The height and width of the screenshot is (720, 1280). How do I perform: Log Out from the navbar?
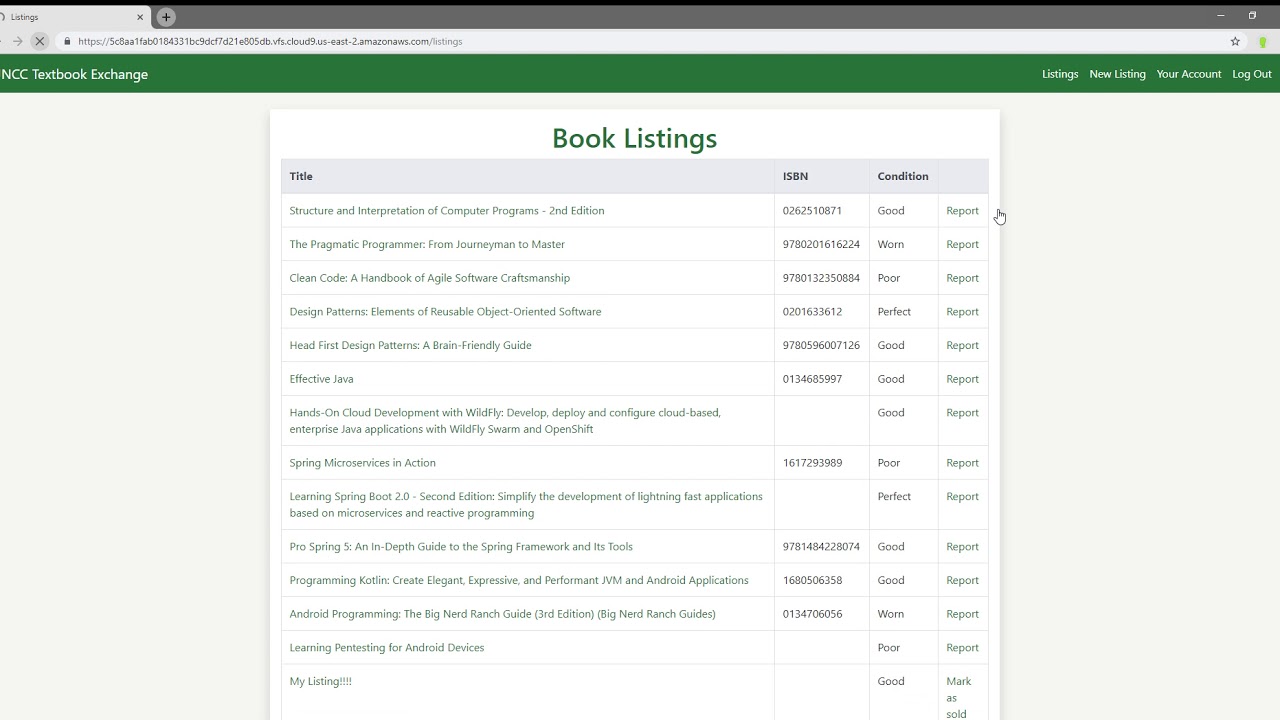[x=1252, y=74]
